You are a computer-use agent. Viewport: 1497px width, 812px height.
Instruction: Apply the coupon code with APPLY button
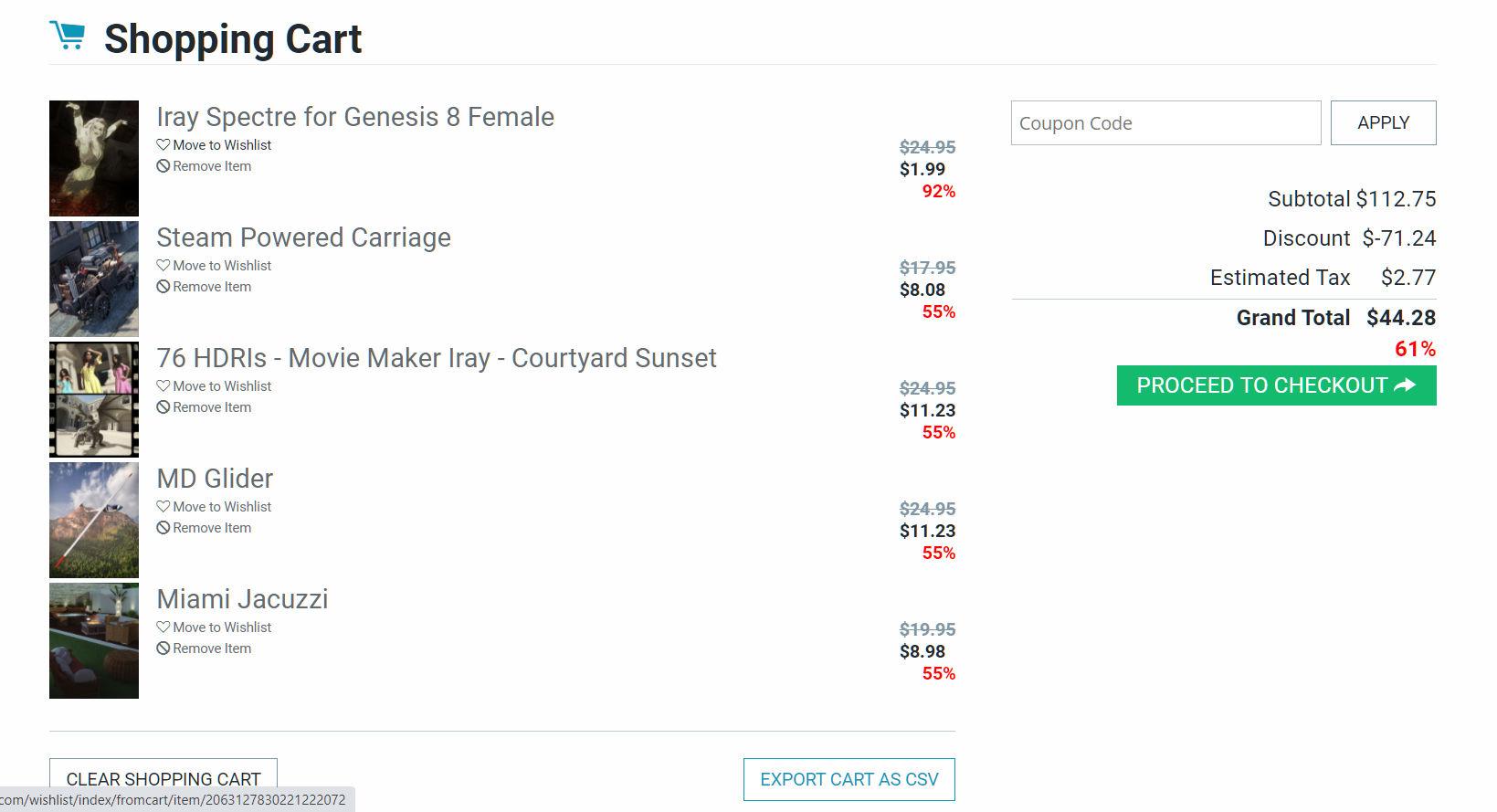(1383, 122)
